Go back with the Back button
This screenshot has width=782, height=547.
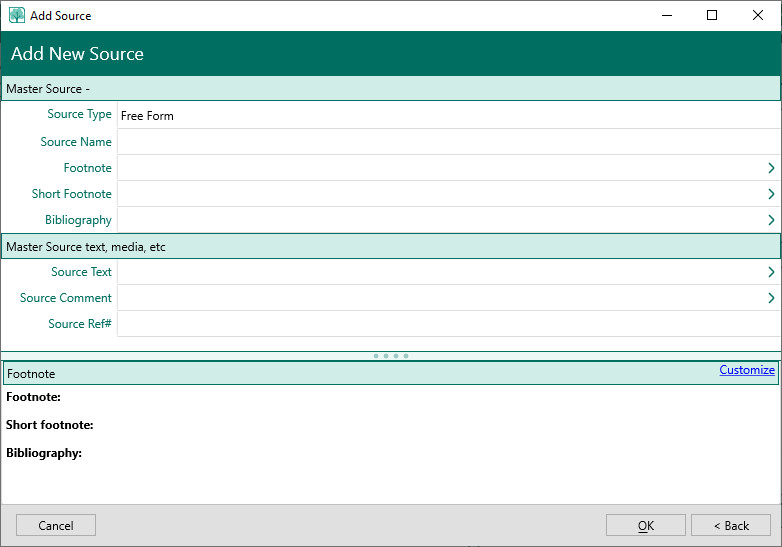[x=730, y=525]
